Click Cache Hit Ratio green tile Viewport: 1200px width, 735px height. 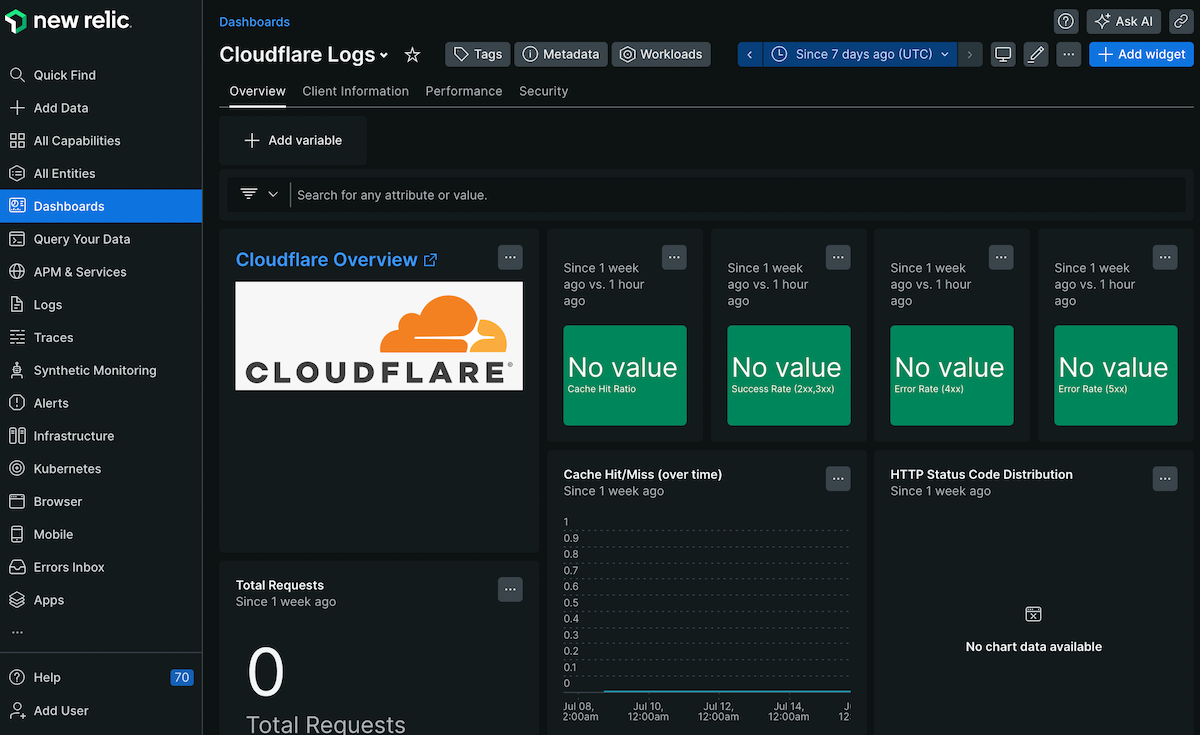pyautogui.click(x=625, y=375)
